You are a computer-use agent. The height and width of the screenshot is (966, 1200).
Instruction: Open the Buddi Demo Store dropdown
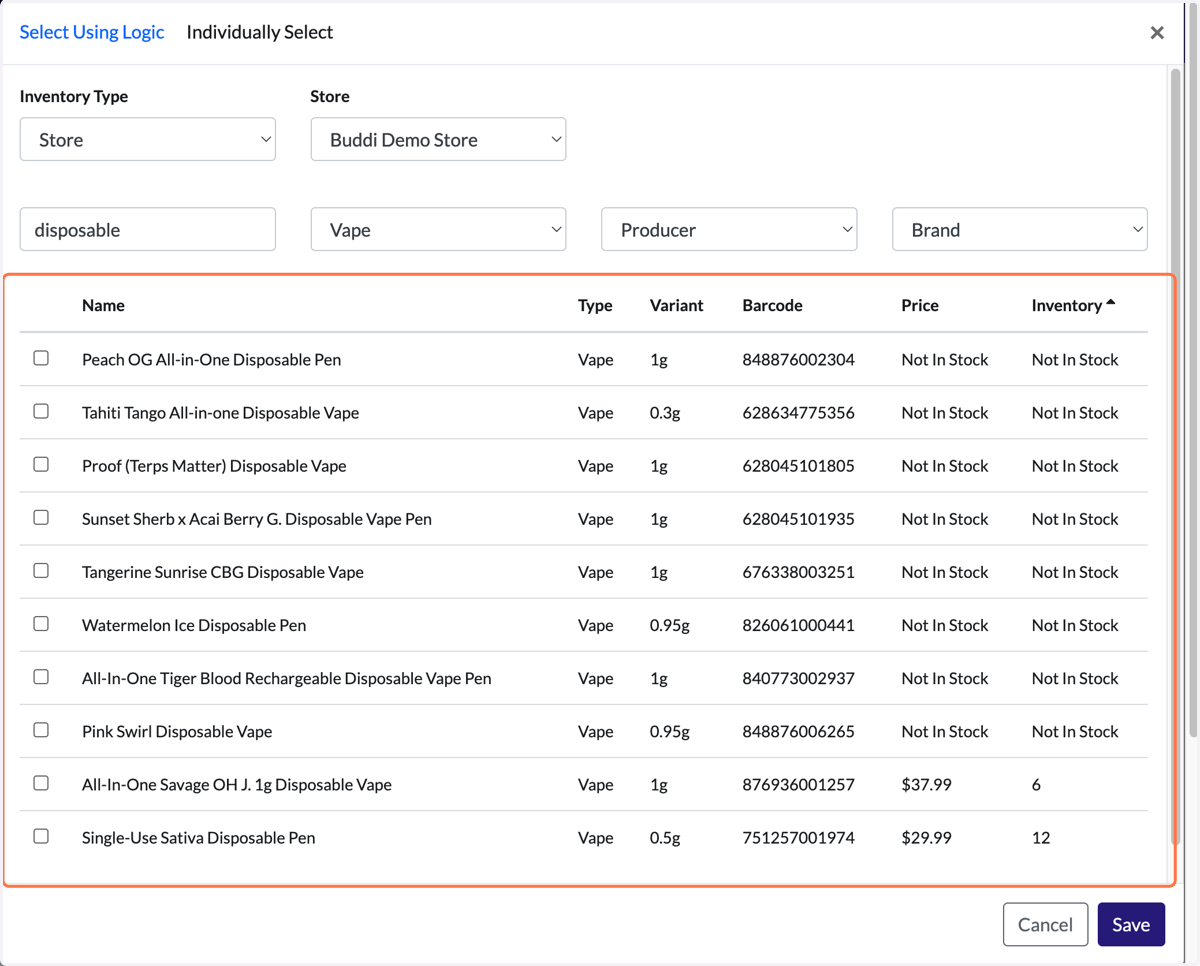[x=438, y=139]
